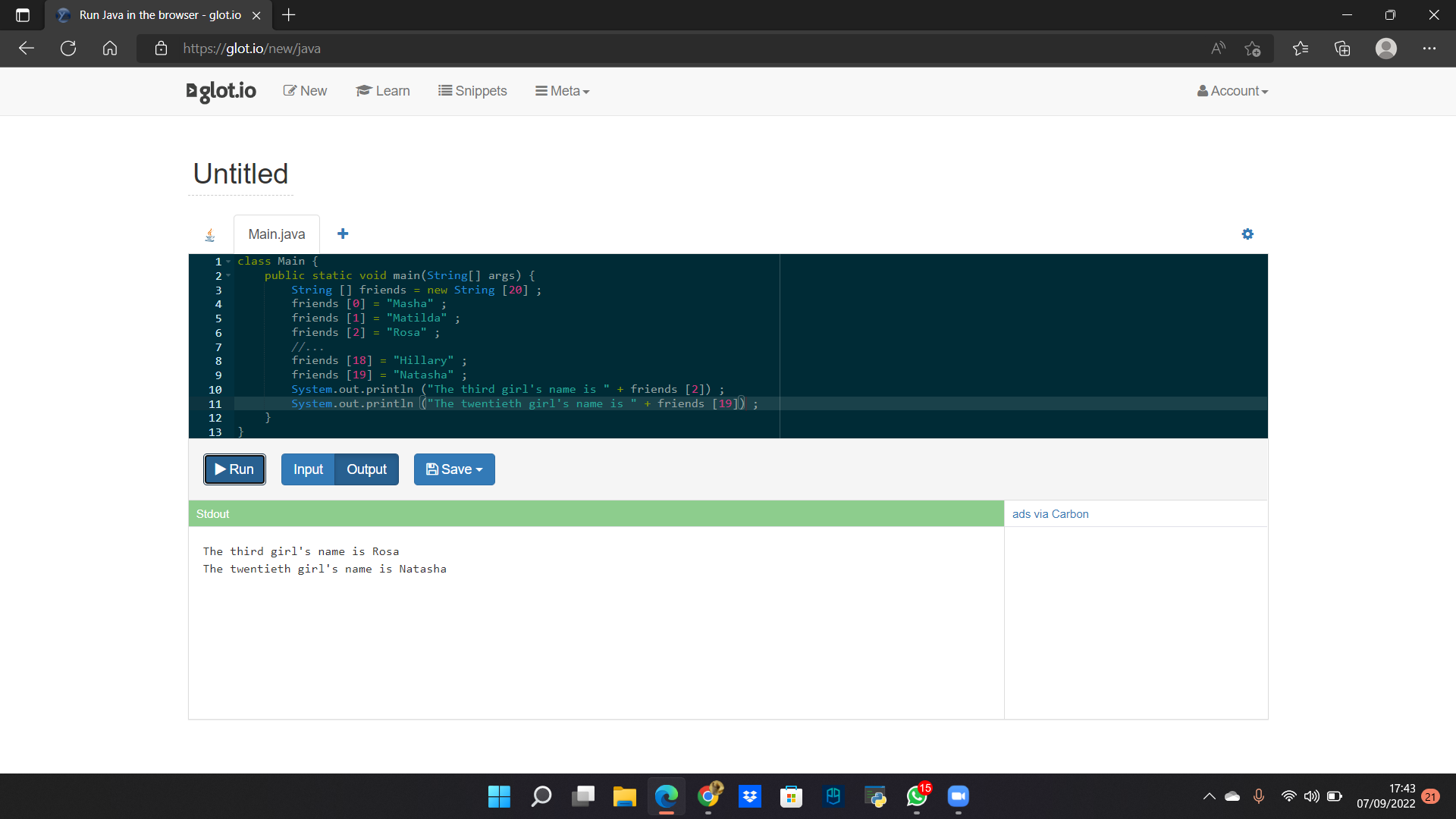Switch to the Output view

(x=366, y=469)
